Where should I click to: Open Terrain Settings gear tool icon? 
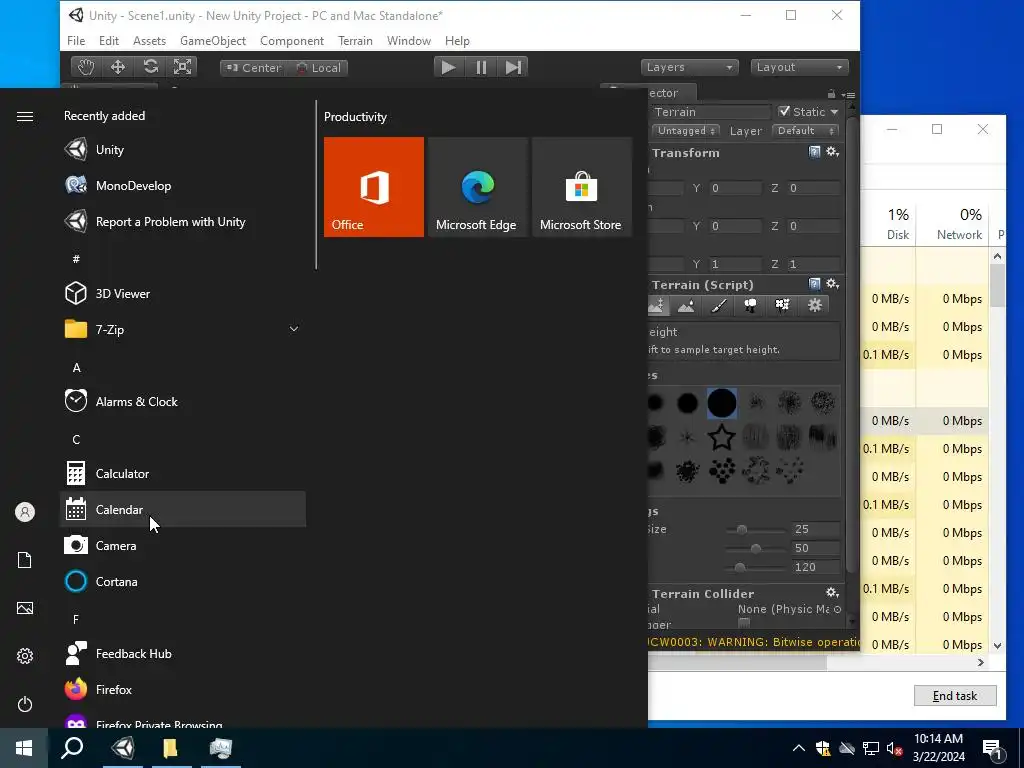pyautogui.click(x=814, y=306)
